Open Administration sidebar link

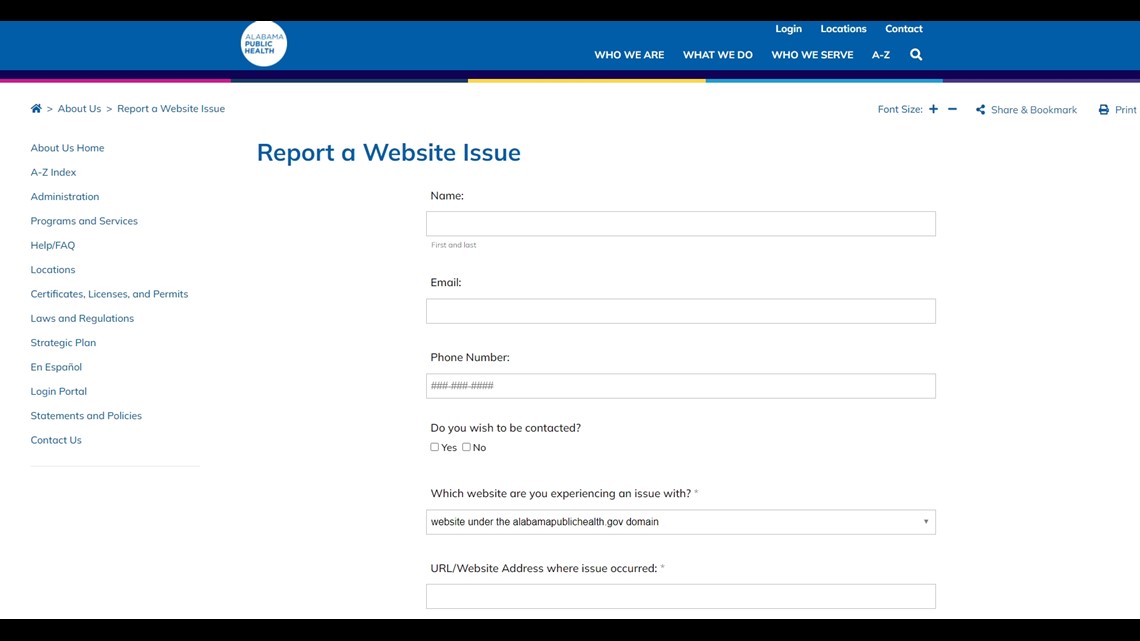[65, 196]
